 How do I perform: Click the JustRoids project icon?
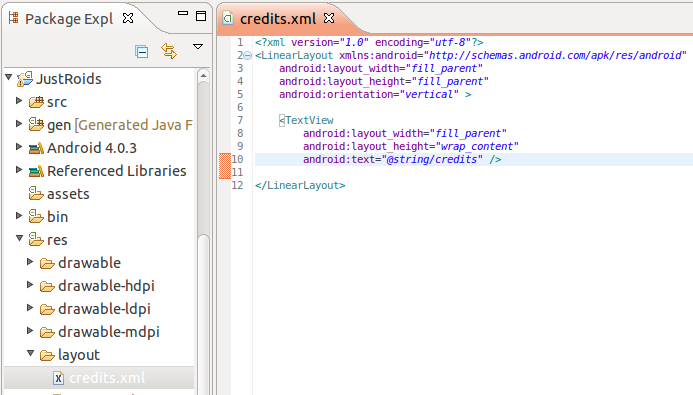[25, 79]
